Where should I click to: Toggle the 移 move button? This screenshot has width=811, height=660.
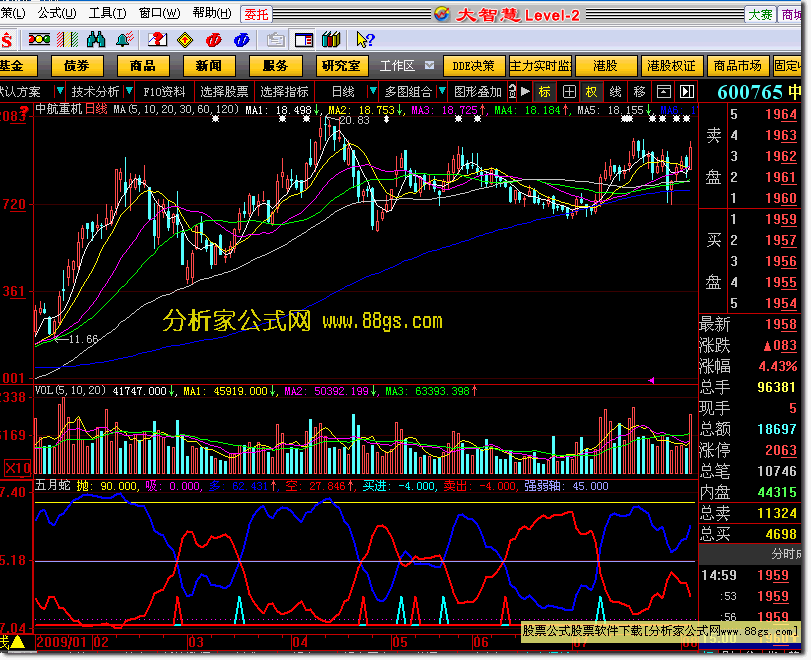(x=639, y=92)
